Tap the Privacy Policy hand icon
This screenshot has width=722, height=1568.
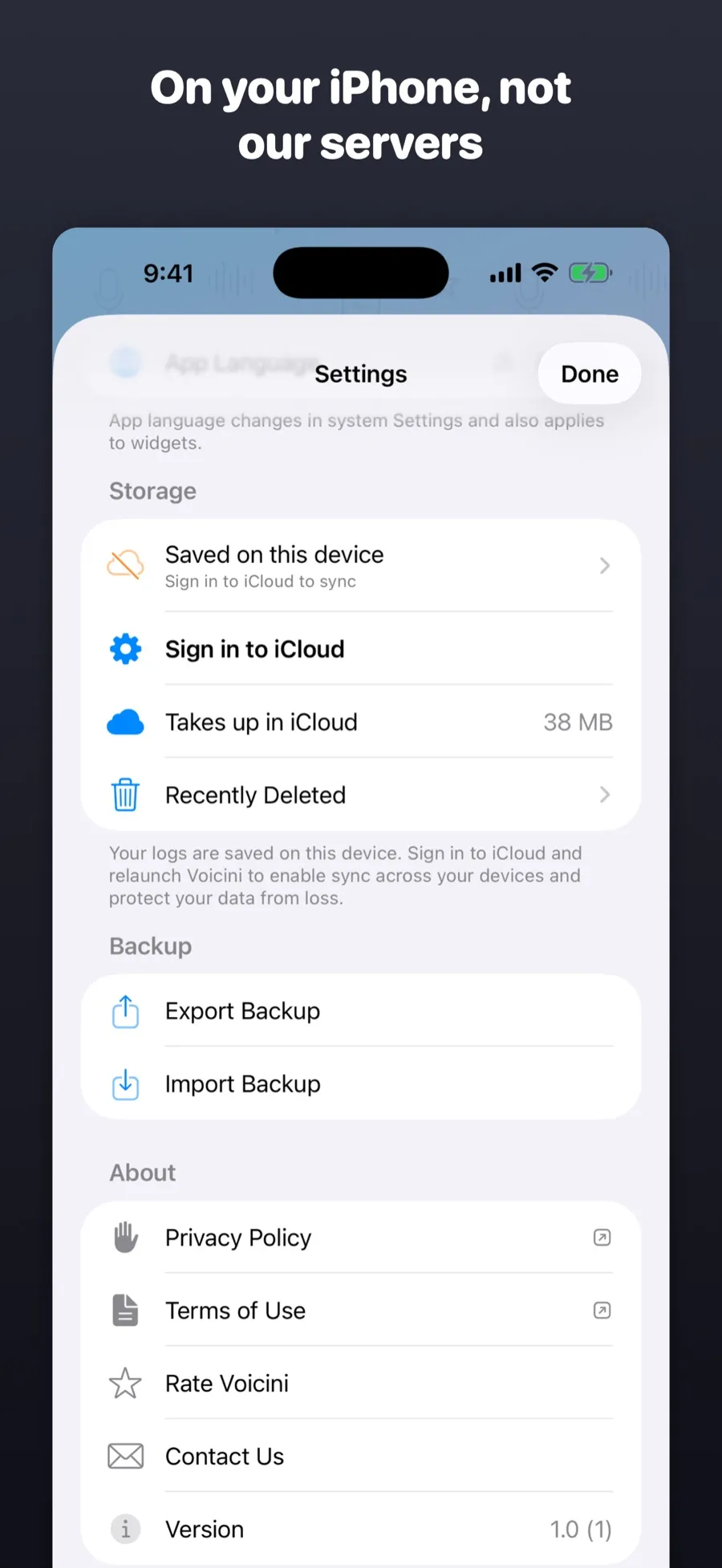[125, 1238]
